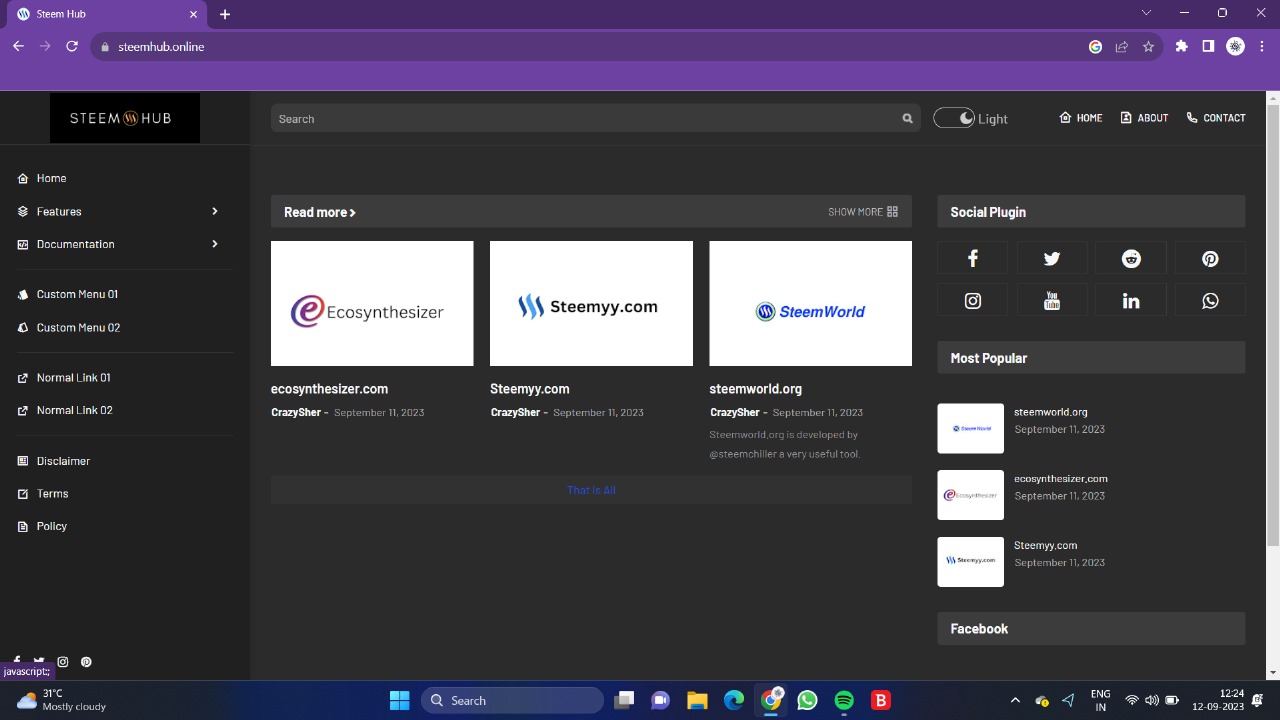Image resolution: width=1280 pixels, height=720 pixels.
Task: Open the browser Extensions puzzle icon
Action: coord(1181,46)
